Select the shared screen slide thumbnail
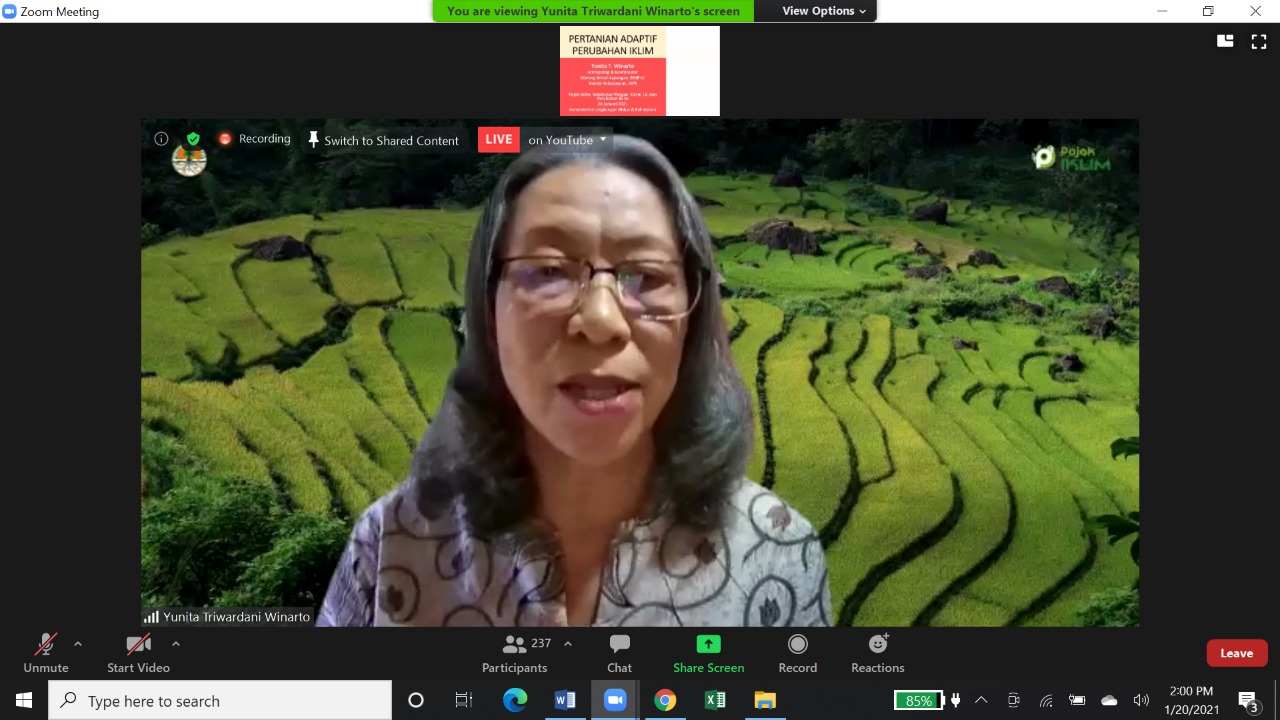 click(640, 71)
